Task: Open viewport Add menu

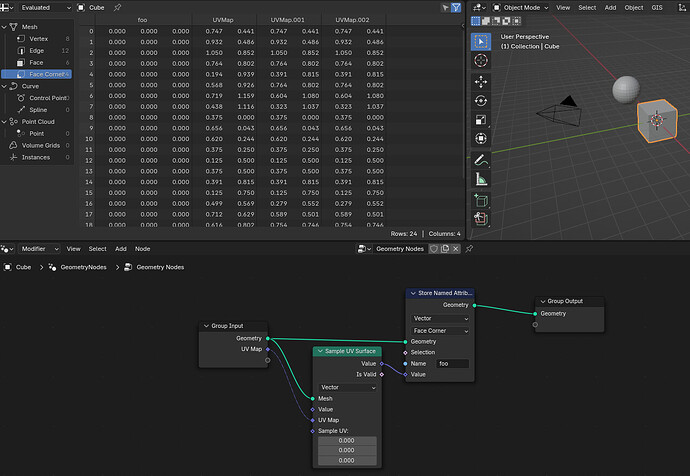Action: (610, 7)
